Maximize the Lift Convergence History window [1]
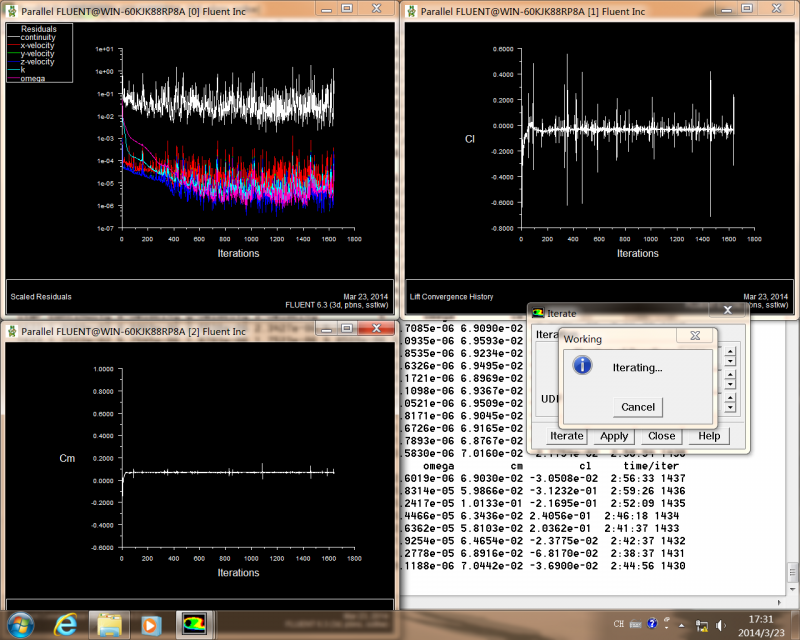 (x=746, y=8)
